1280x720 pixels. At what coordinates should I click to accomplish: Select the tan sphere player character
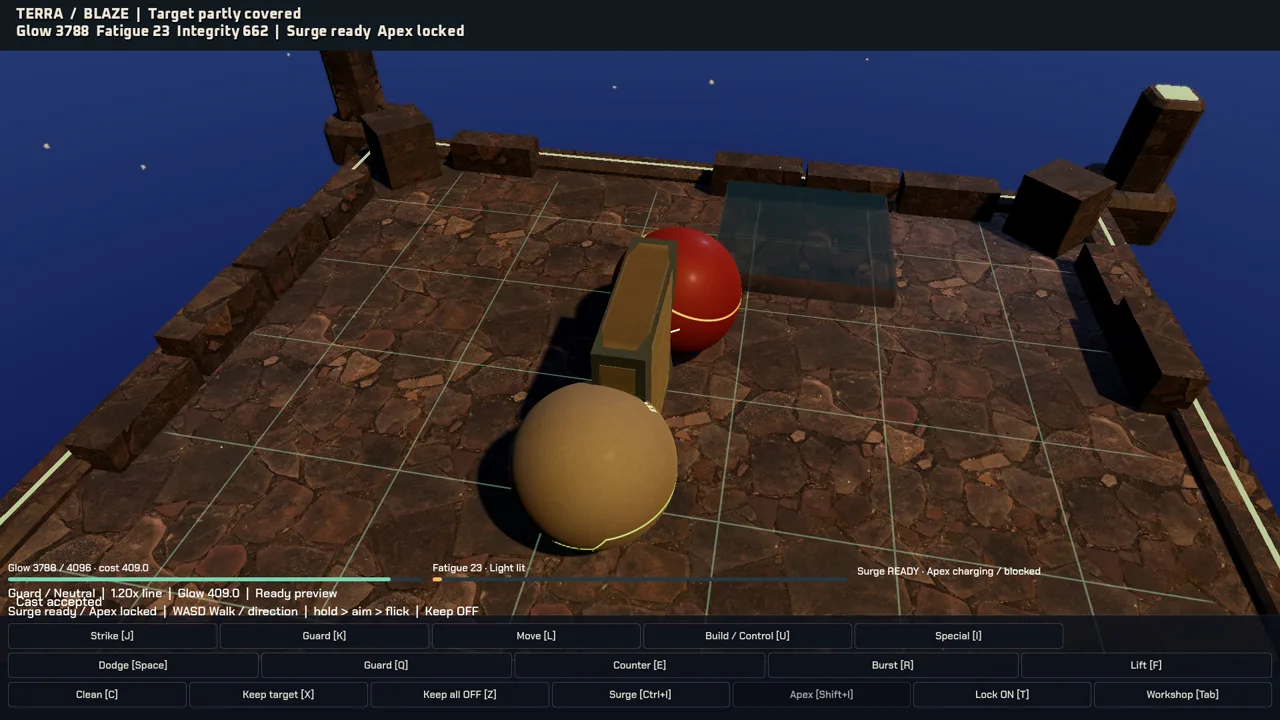595,467
